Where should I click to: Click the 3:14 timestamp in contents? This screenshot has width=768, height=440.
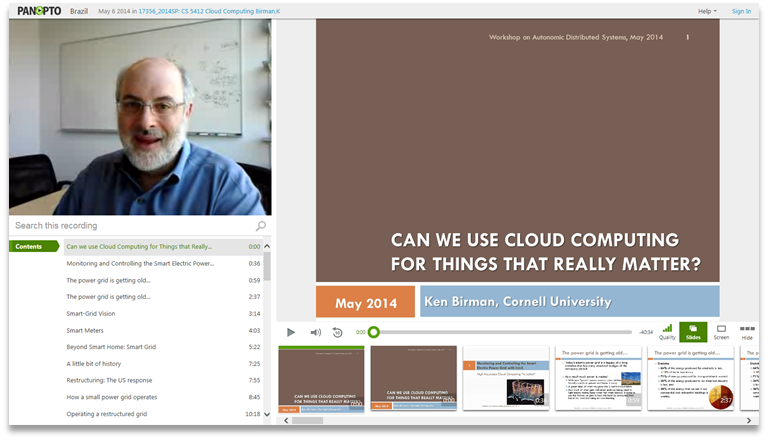tap(254, 314)
